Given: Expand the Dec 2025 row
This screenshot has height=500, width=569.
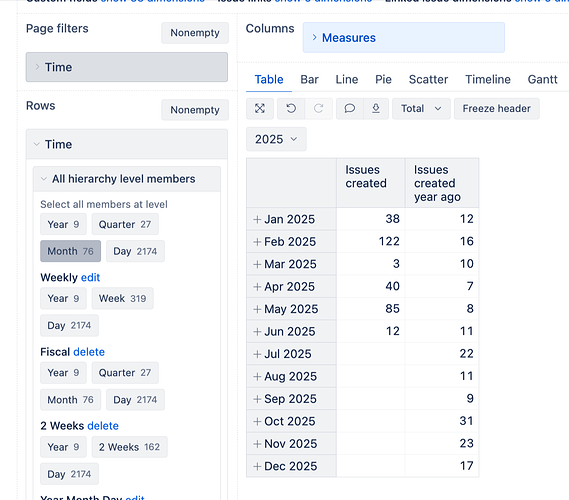Looking at the screenshot, I should [257, 467].
